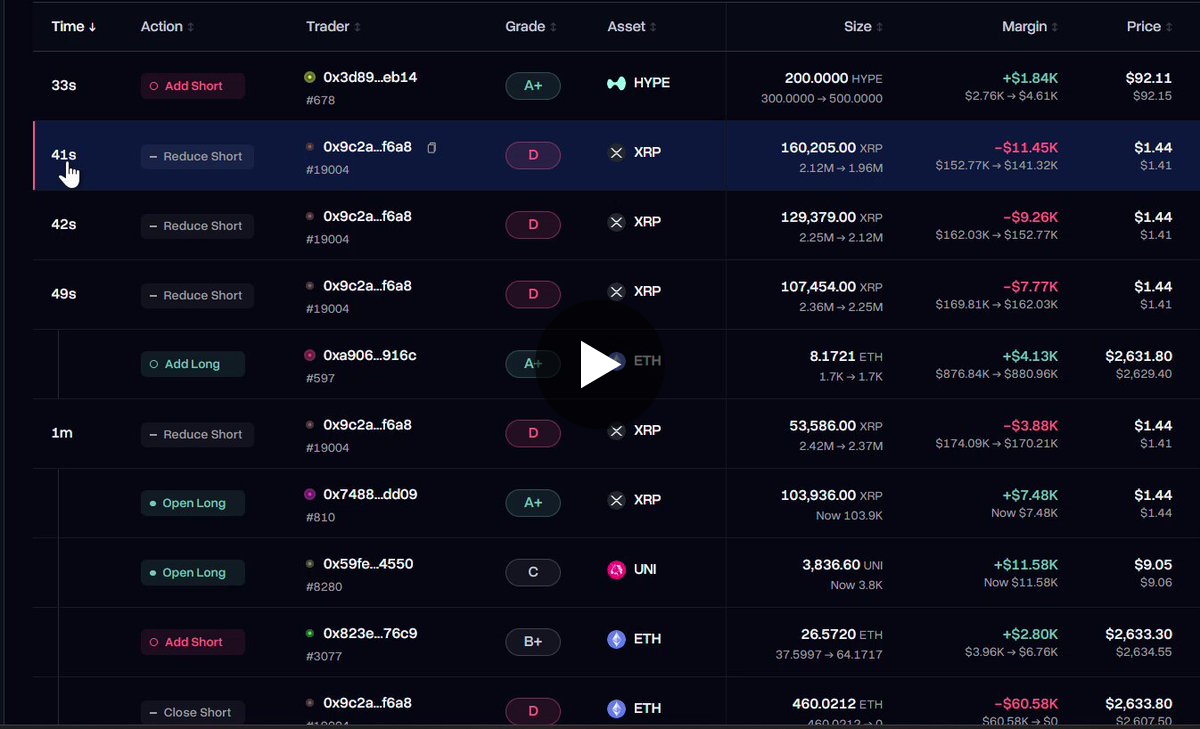Image resolution: width=1200 pixels, height=729 pixels.
Task: Click Add Short badge for trader 0x823e...76c9
Action: (x=193, y=642)
